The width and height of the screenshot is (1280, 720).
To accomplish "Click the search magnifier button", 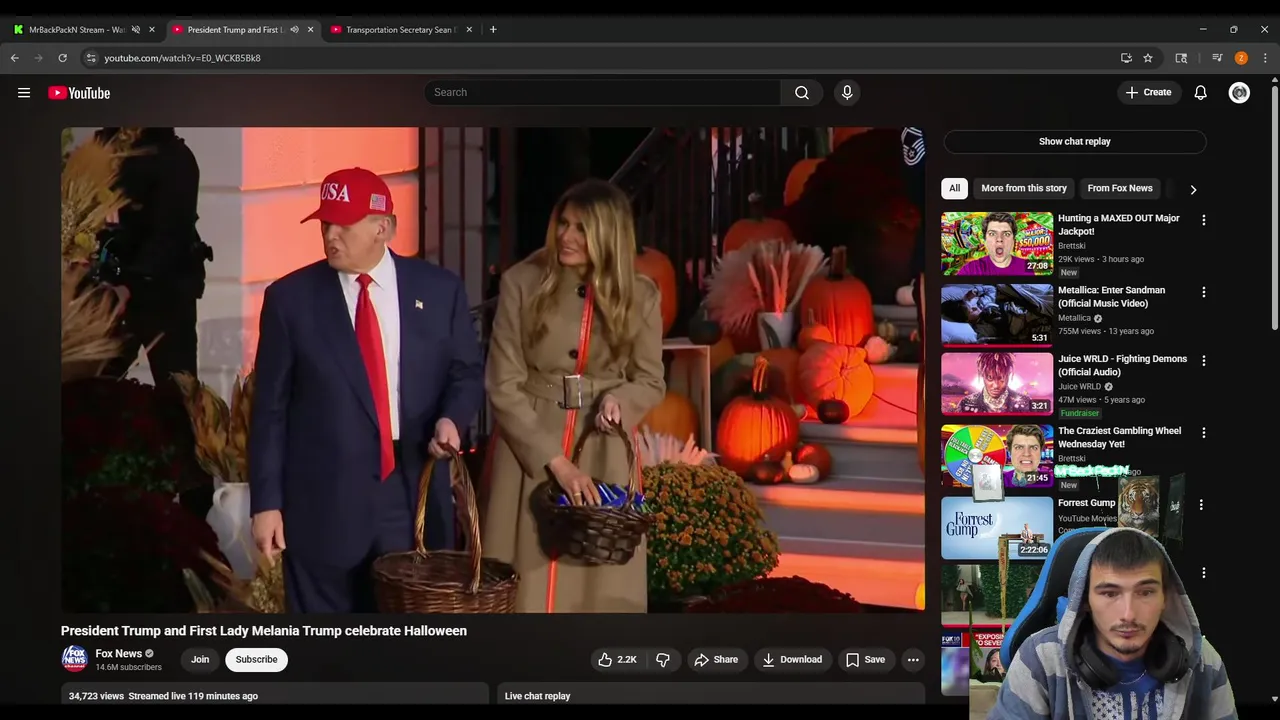I will pos(802,92).
